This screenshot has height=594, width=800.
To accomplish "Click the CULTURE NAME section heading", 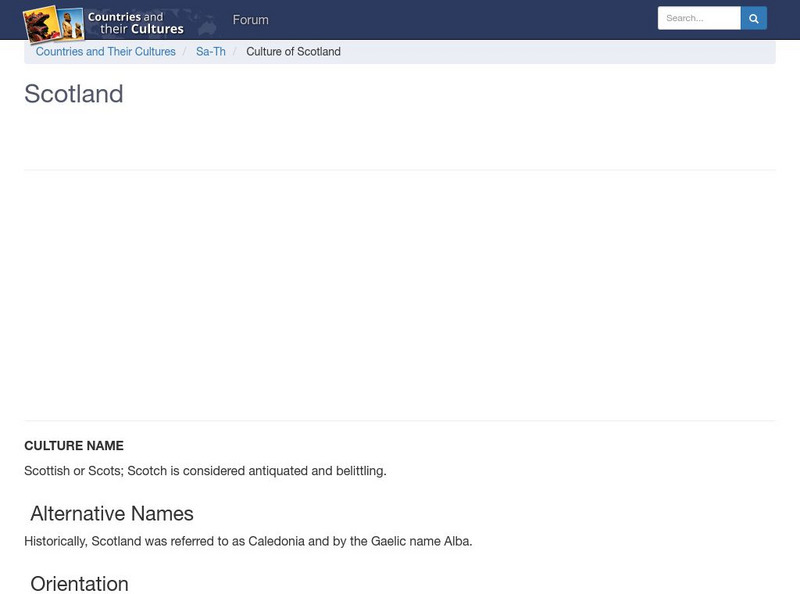I will [x=74, y=446].
